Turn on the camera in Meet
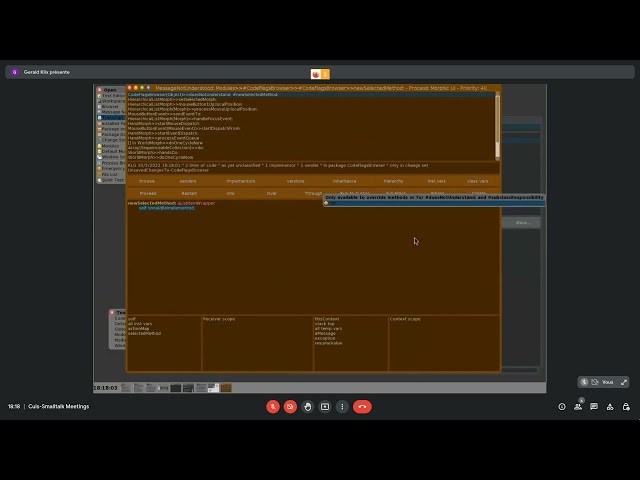The width and height of the screenshot is (640, 480). point(290,407)
